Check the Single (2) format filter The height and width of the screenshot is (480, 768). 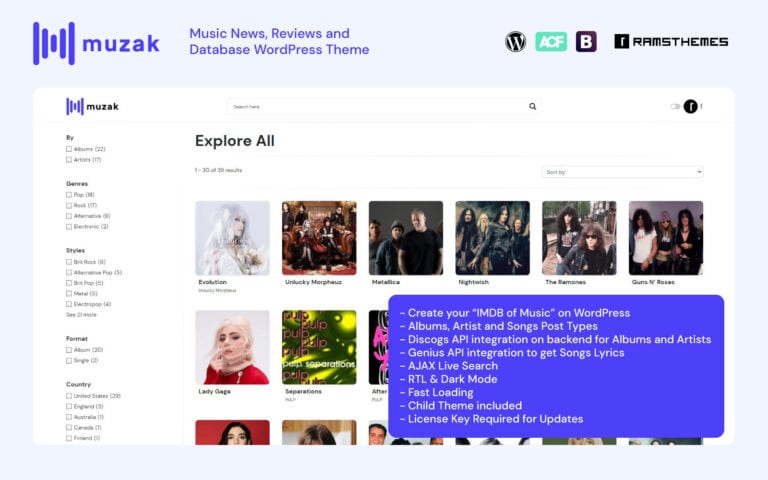pos(69,360)
